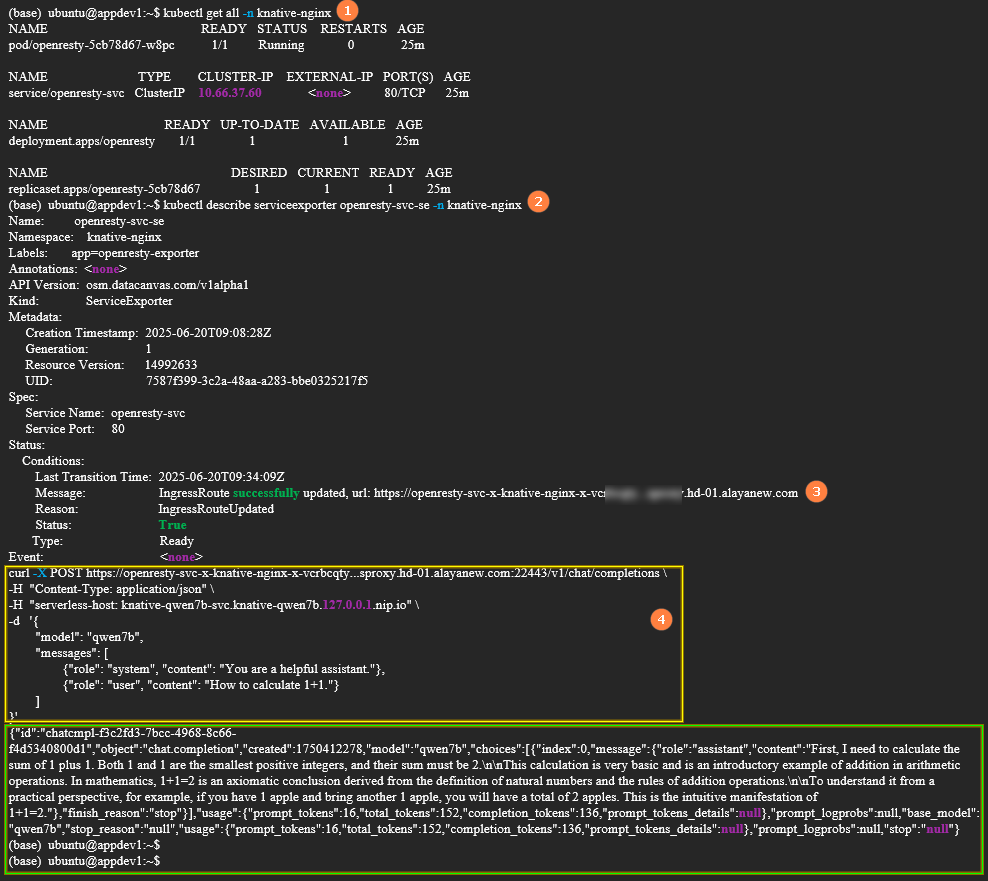The width and height of the screenshot is (988, 881).
Task: Click the UID value 7587f399-3c2a-48aa-a283-bbe0325217f5
Action: (x=257, y=381)
